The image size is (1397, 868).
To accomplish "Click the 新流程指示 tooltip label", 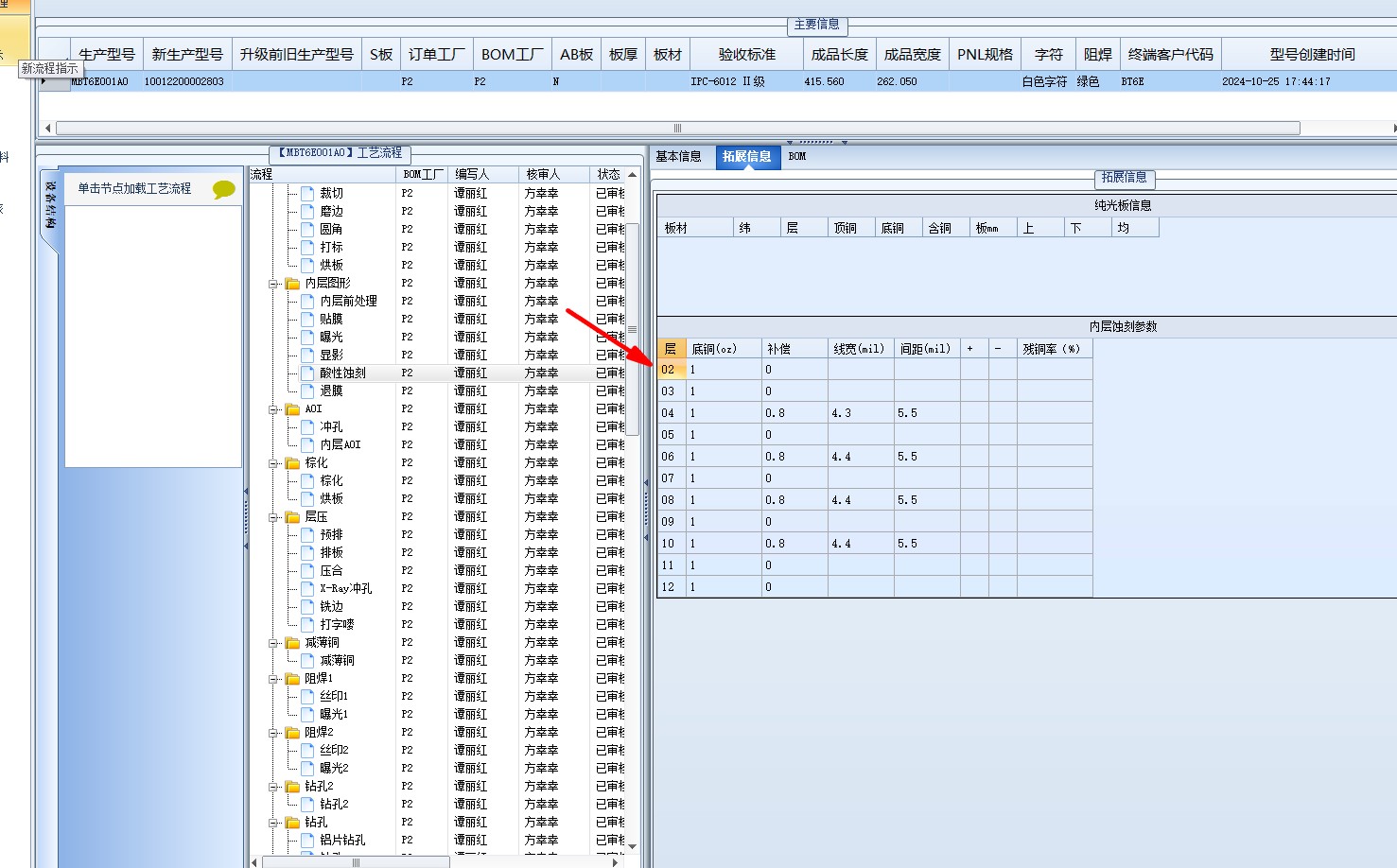I will tap(49, 69).
